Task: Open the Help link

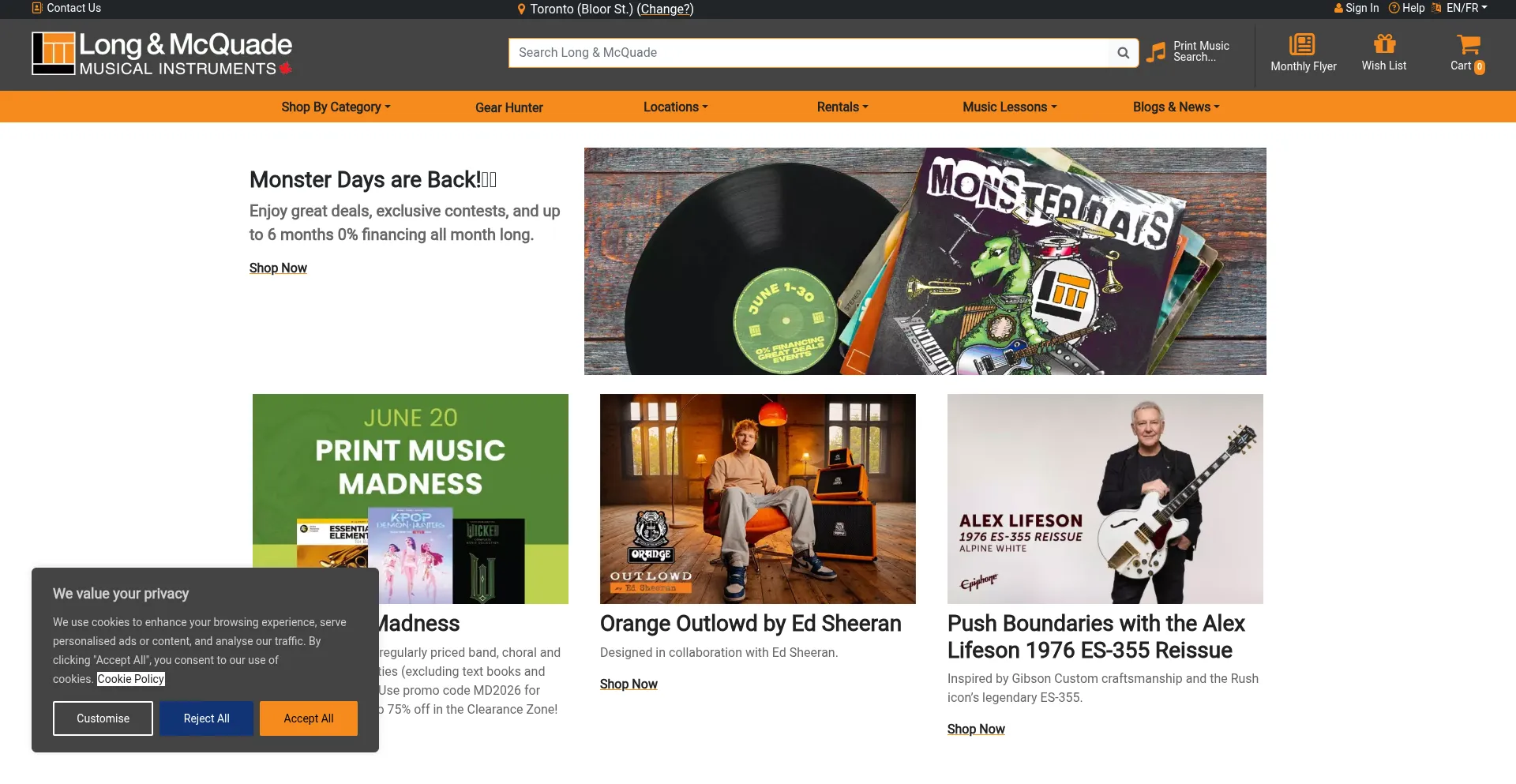Action: pos(1413,8)
